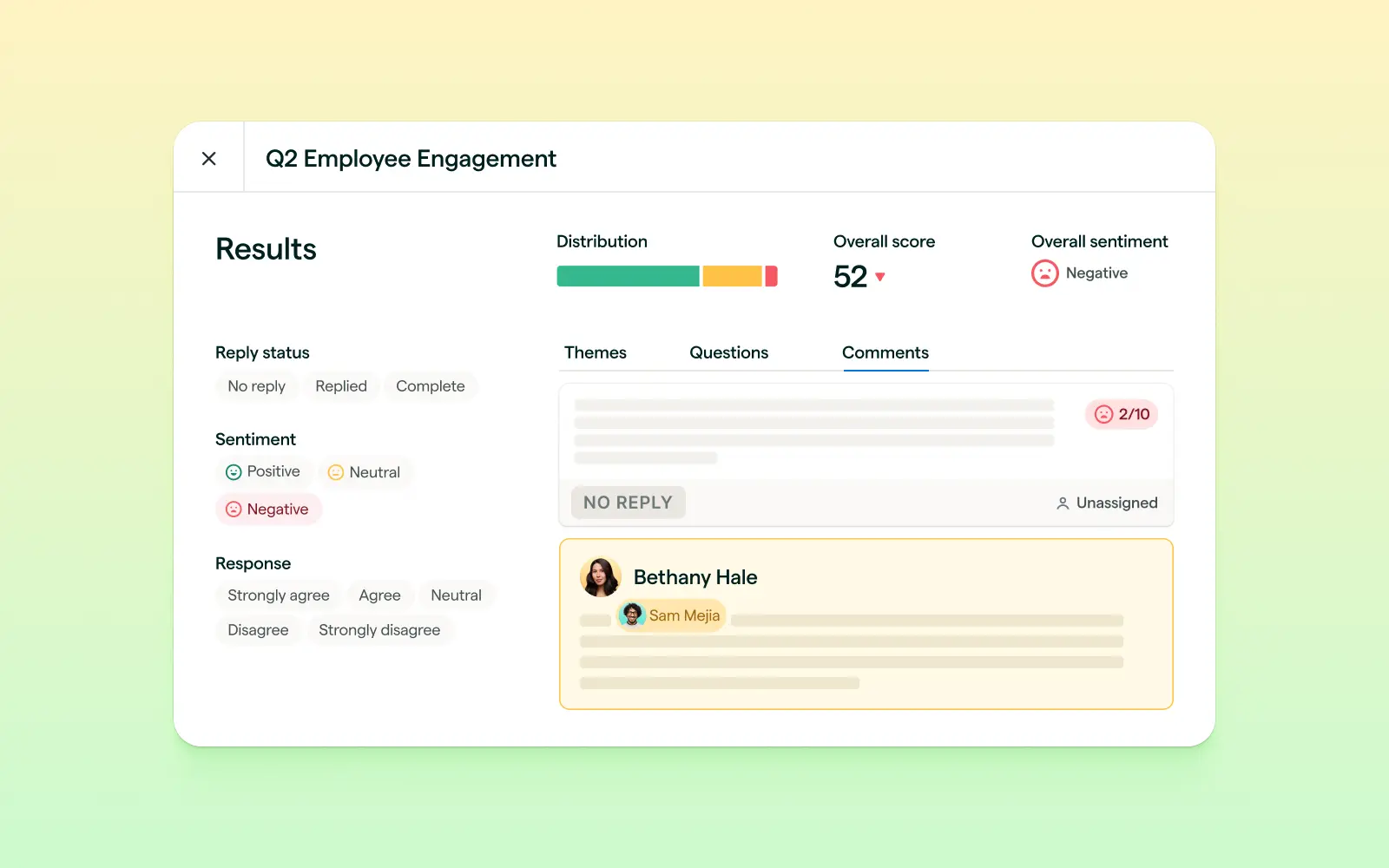Click the 2/10 sentiment score badge

(x=1121, y=414)
